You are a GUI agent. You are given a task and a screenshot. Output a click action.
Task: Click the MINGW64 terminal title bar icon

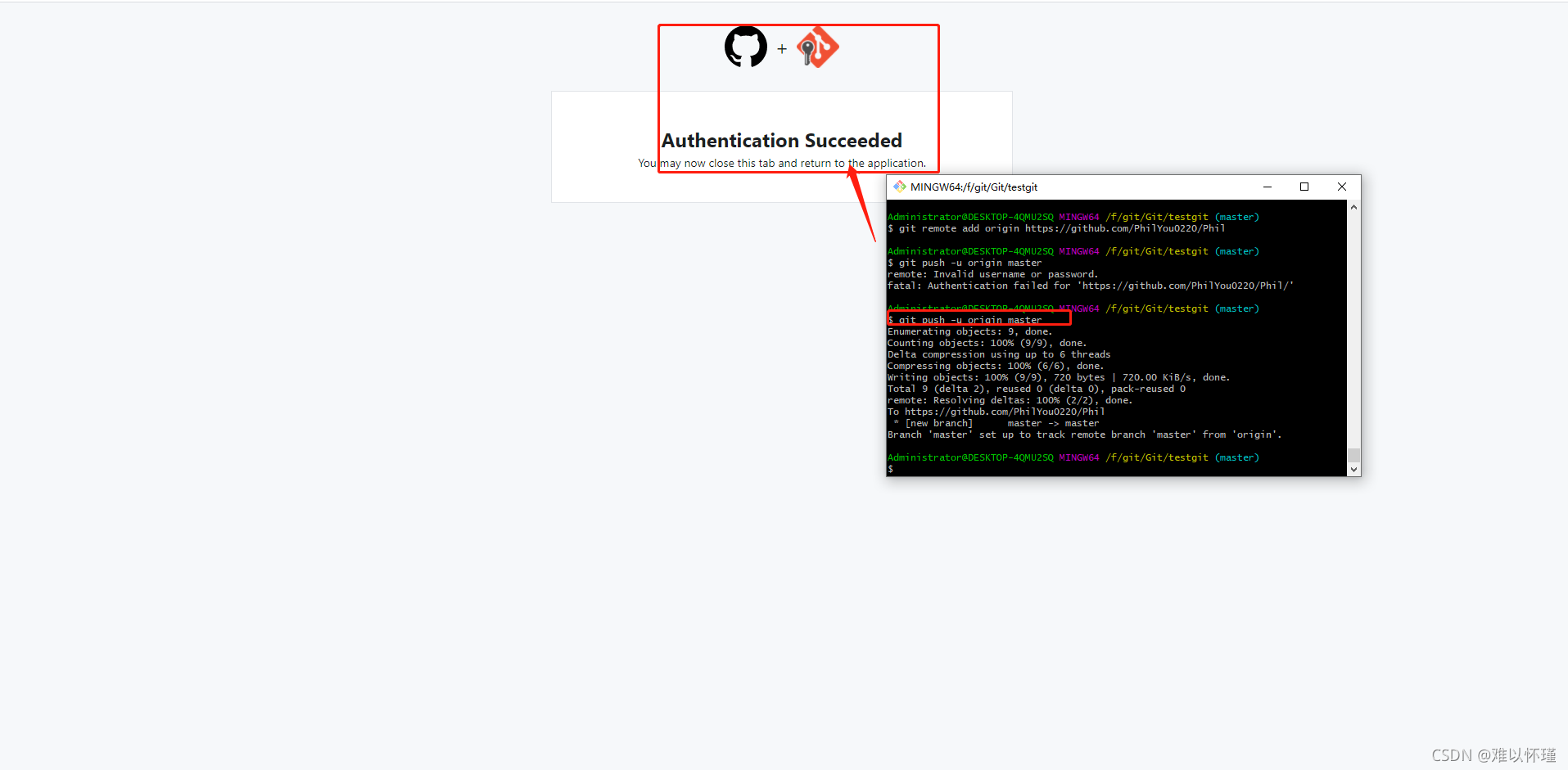coord(900,187)
